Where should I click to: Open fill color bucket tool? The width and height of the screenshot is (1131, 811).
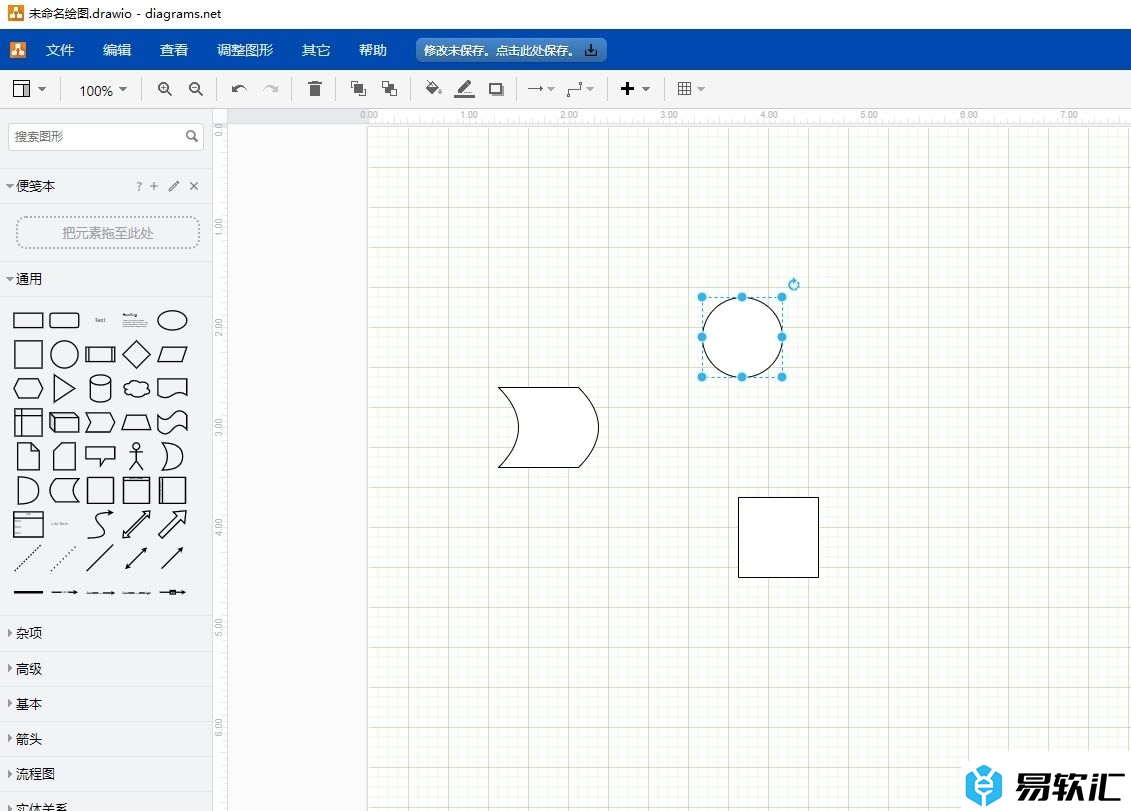point(433,89)
